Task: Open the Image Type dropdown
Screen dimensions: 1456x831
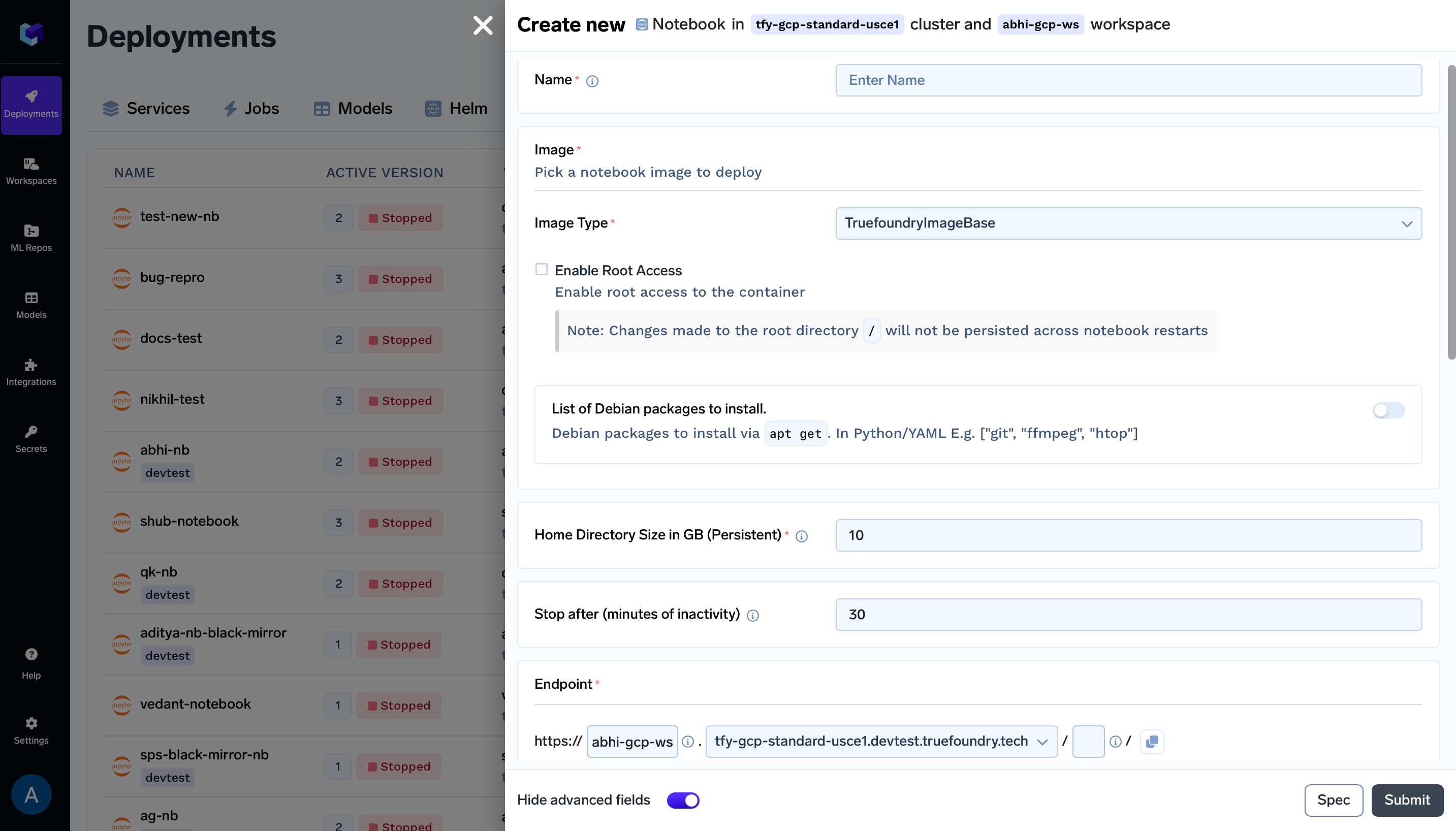Action: [x=1128, y=223]
